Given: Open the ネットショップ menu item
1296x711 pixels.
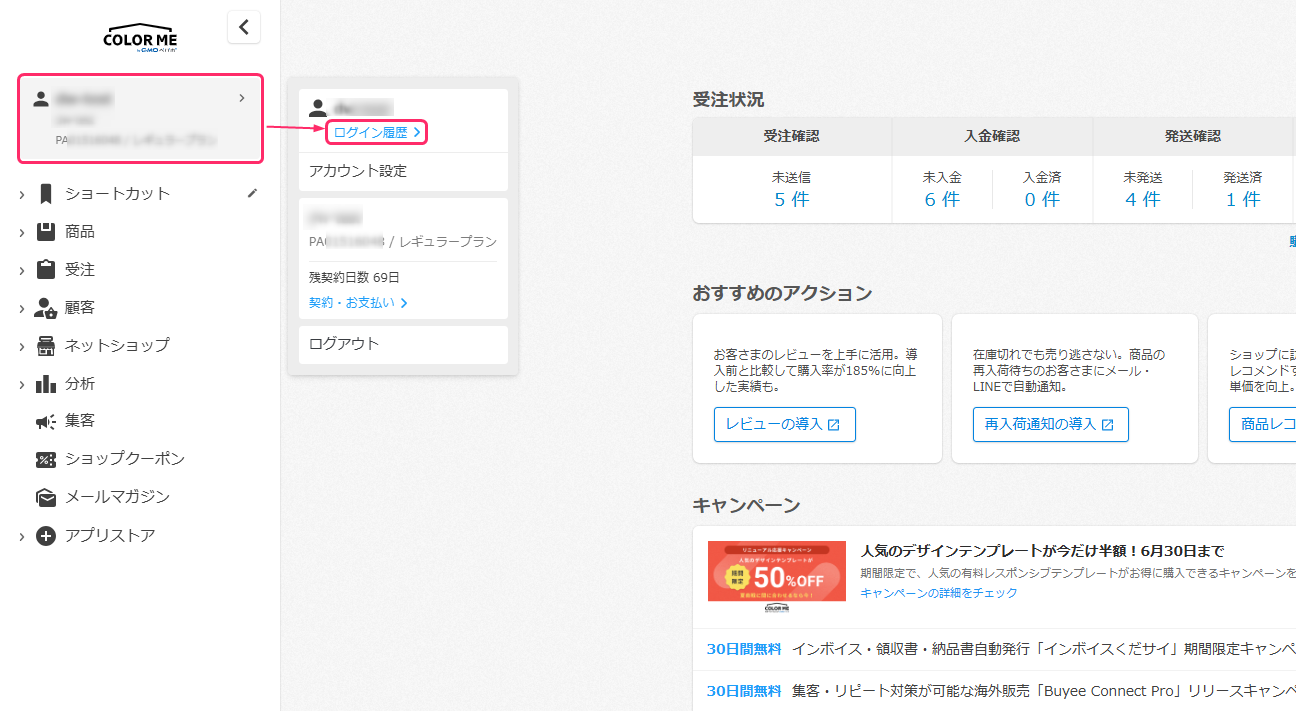Looking at the screenshot, I should [x=117, y=345].
